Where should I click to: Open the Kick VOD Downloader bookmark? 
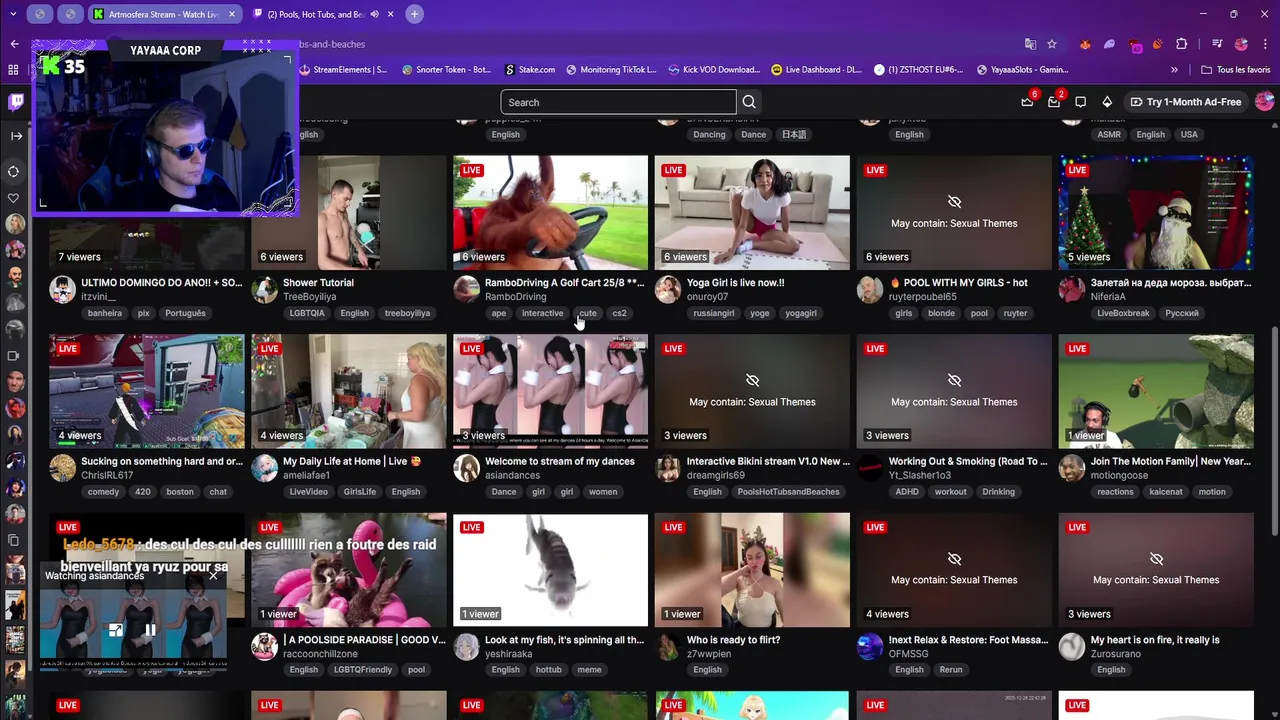coord(713,70)
